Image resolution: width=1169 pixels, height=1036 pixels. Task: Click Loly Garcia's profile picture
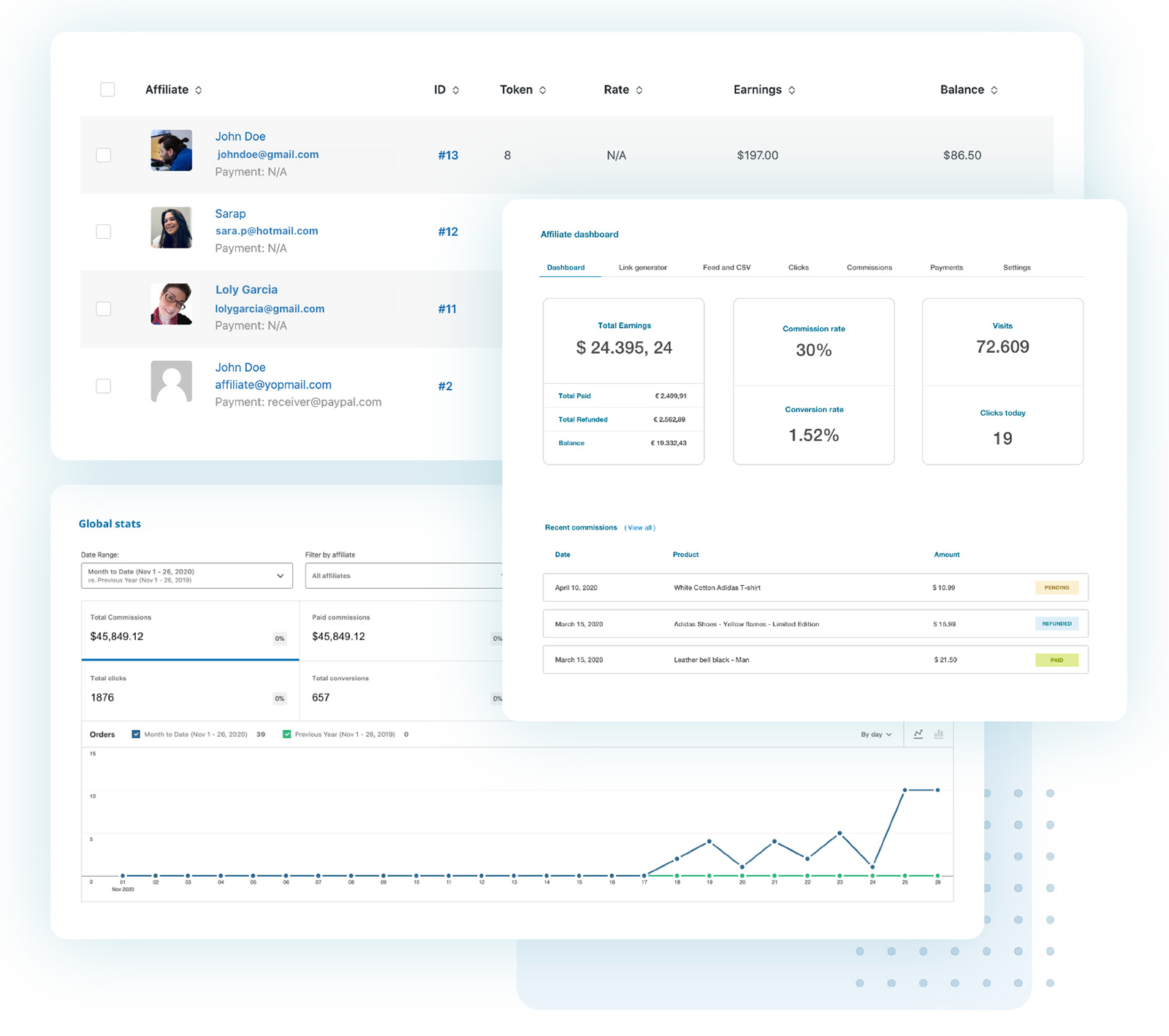coord(171,305)
